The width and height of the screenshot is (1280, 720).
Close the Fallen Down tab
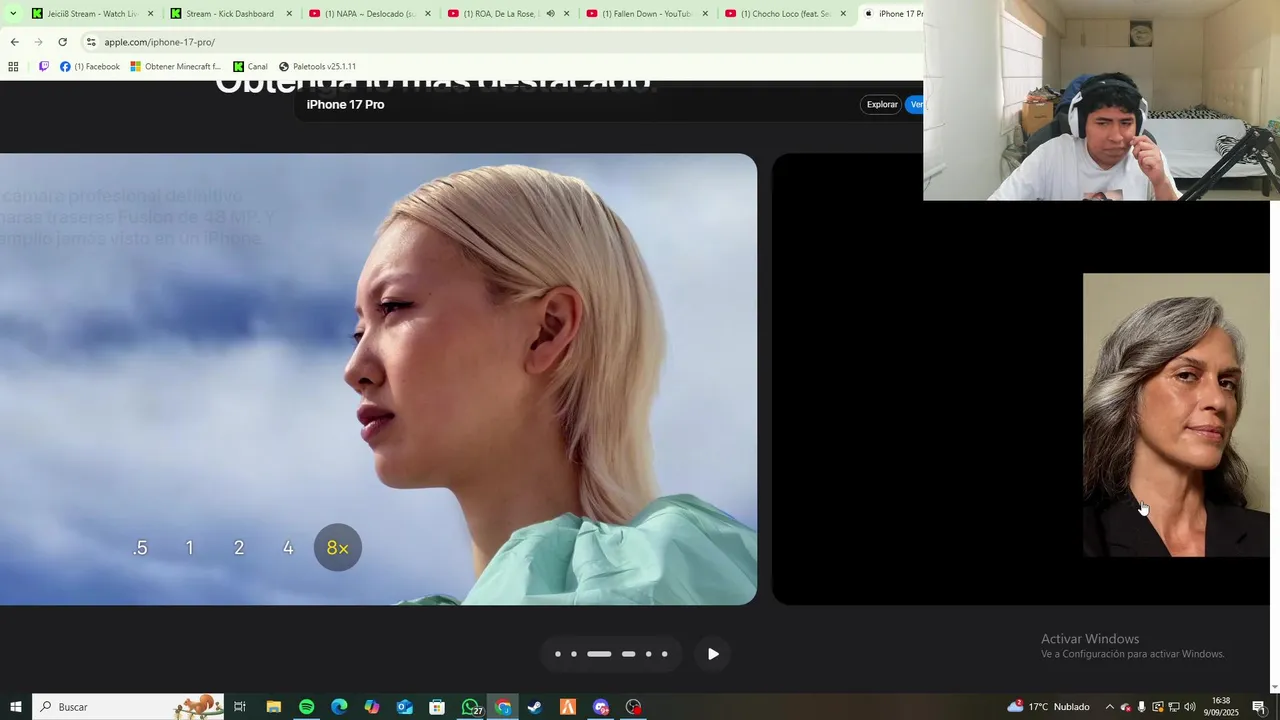click(705, 14)
